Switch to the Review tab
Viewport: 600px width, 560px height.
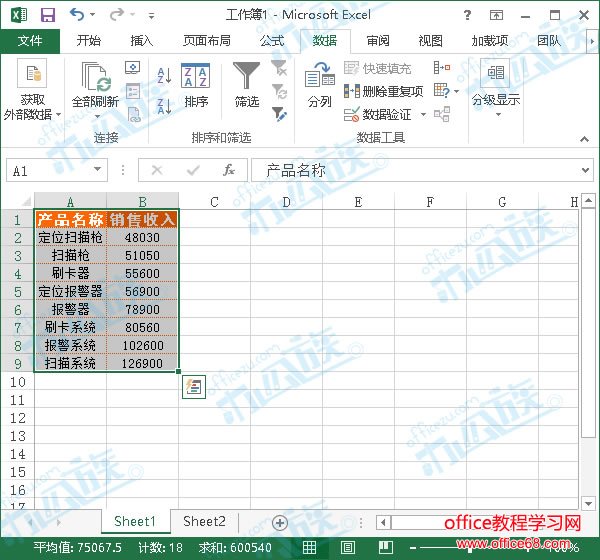coord(378,41)
